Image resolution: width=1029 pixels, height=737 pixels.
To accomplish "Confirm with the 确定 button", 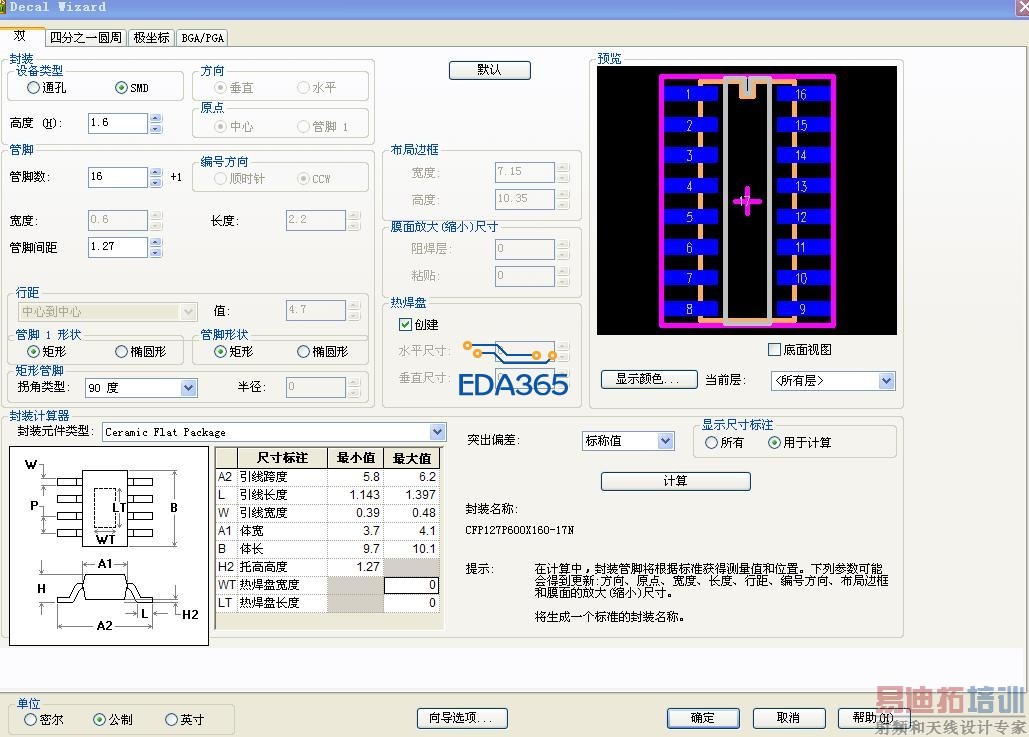I will click(703, 718).
